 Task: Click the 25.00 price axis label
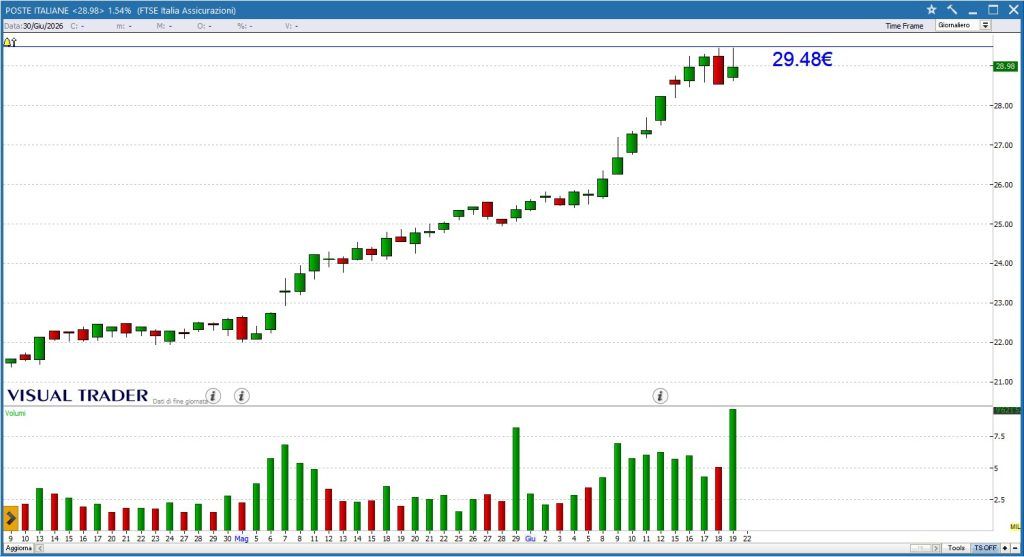click(x=1003, y=224)
